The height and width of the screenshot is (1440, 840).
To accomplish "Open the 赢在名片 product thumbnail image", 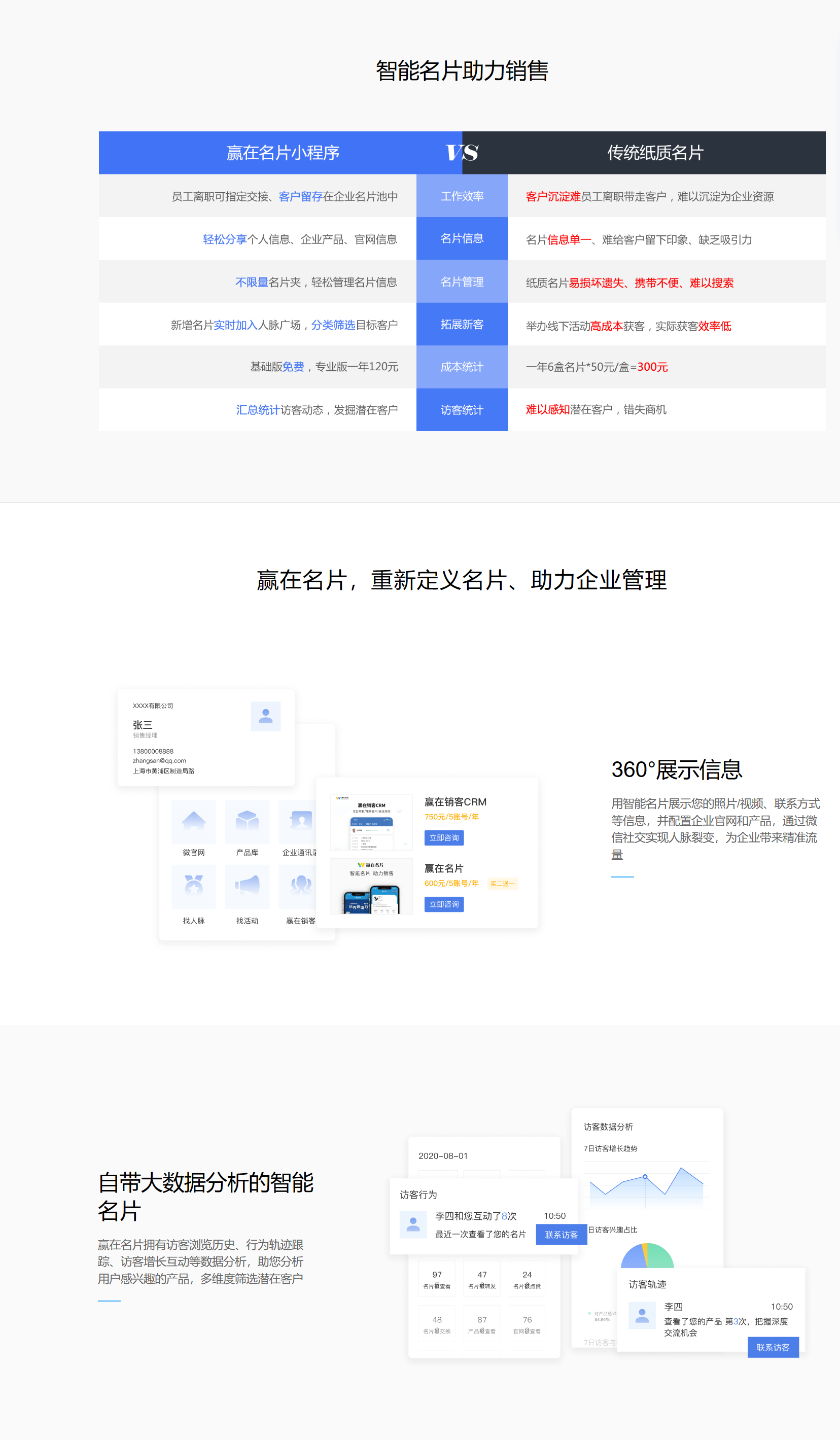I will [x=371, y=886].
